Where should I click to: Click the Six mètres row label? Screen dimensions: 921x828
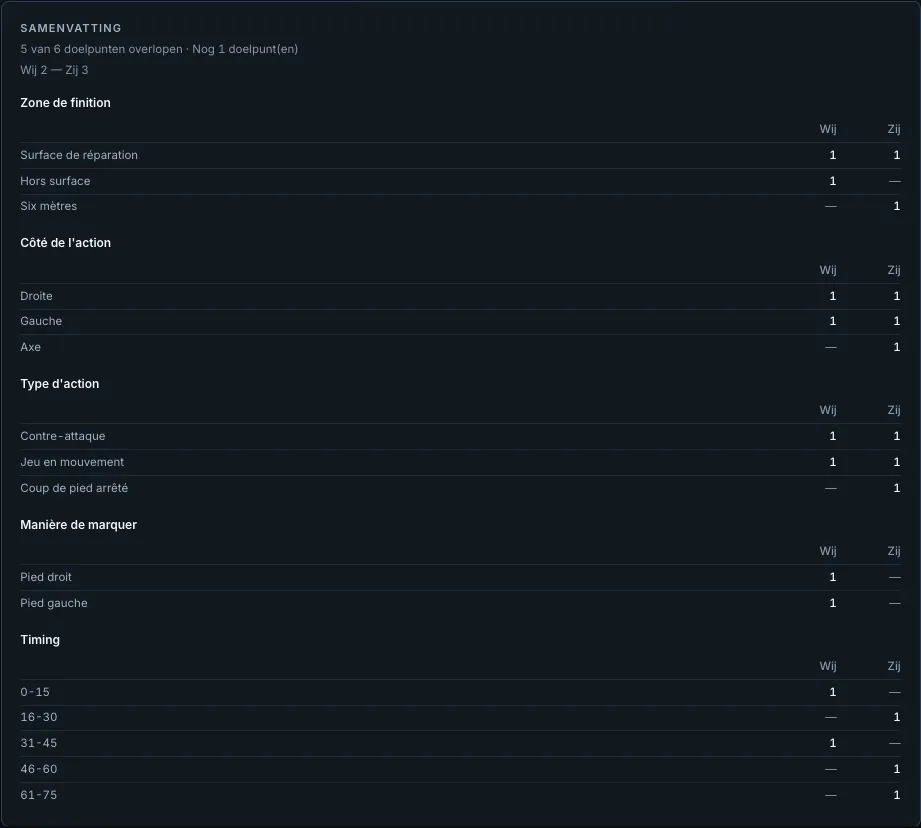(48, 206)
